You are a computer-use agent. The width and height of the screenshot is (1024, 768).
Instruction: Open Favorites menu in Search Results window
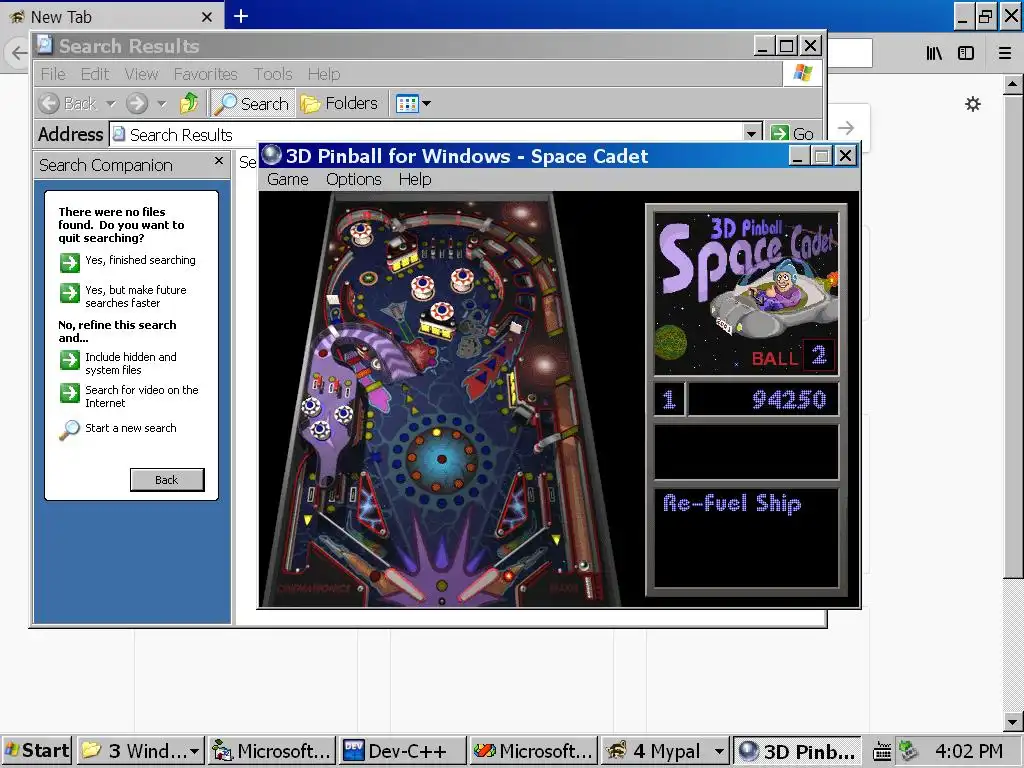coord(205,74)
